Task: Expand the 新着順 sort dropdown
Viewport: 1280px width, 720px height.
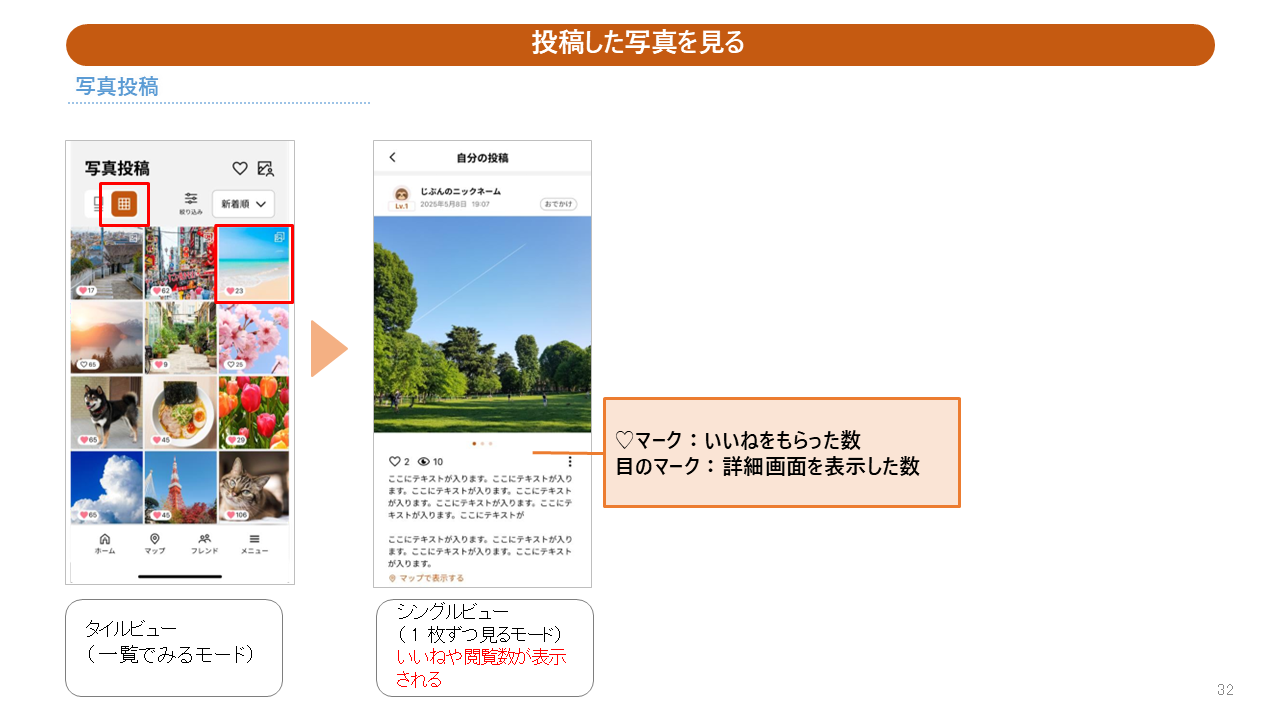Action: 244,204
